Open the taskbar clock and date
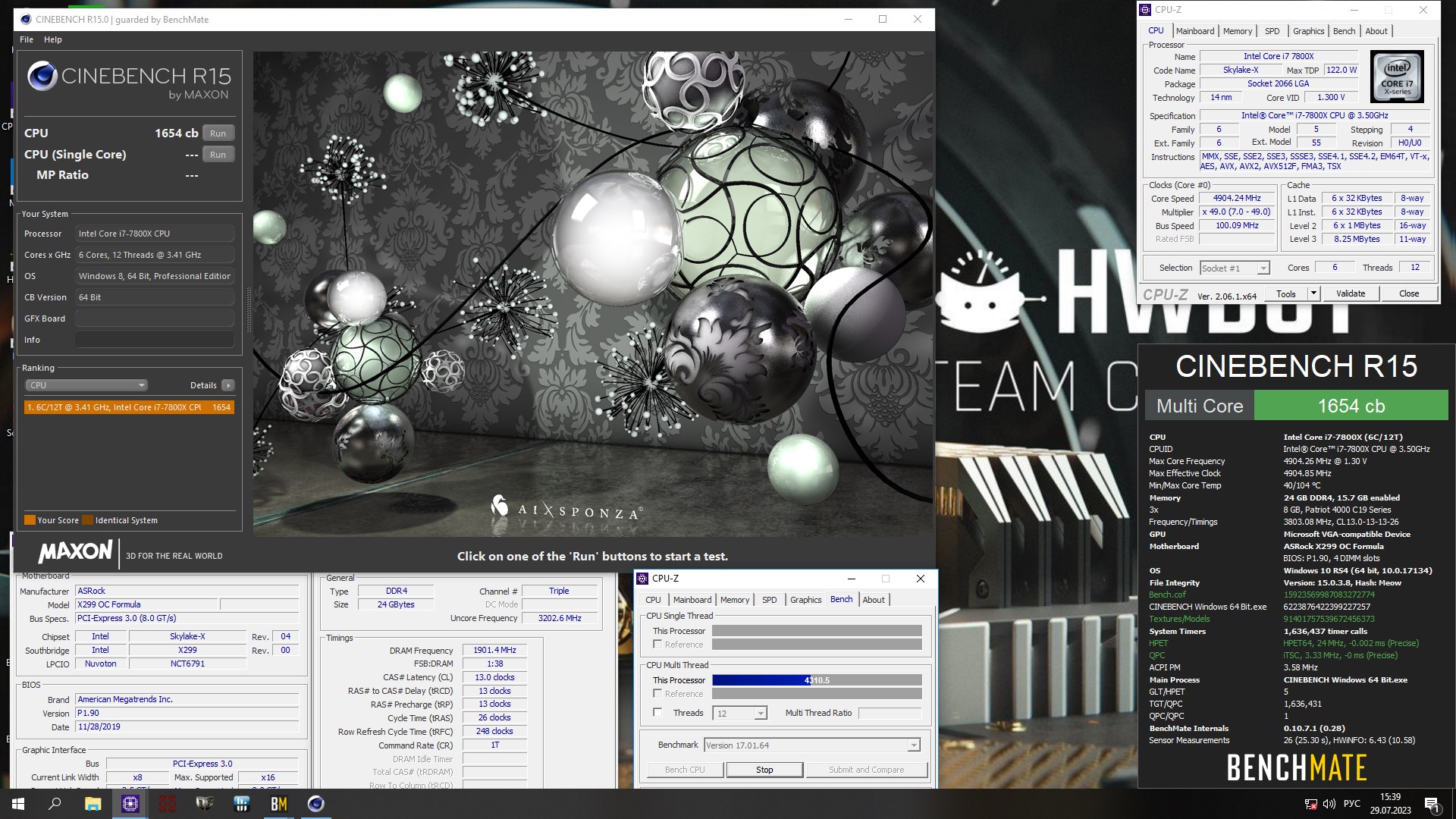Viewport: 1456px width, 819px height. pos(1390,804)
